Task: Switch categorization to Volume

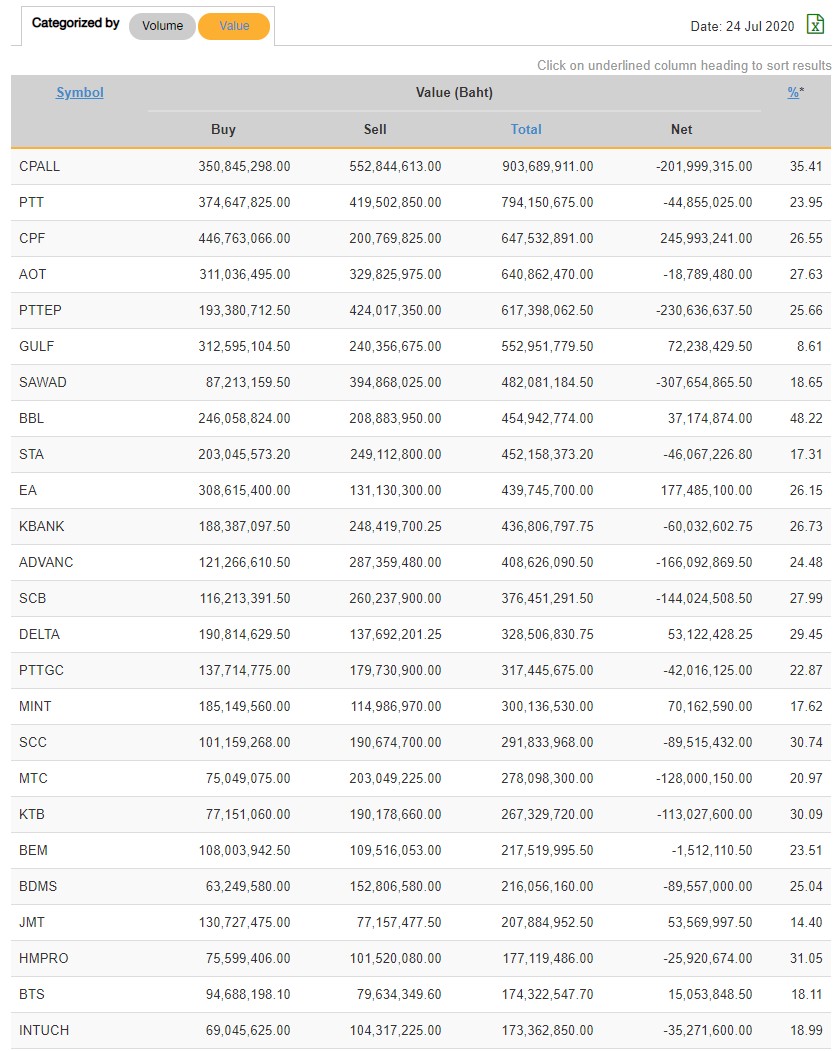Action: point(162,26)
